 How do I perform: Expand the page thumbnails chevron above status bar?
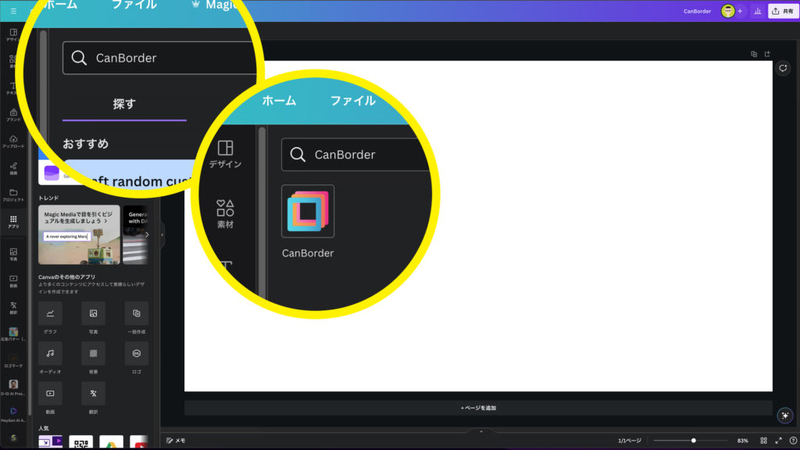coord(481,431)
